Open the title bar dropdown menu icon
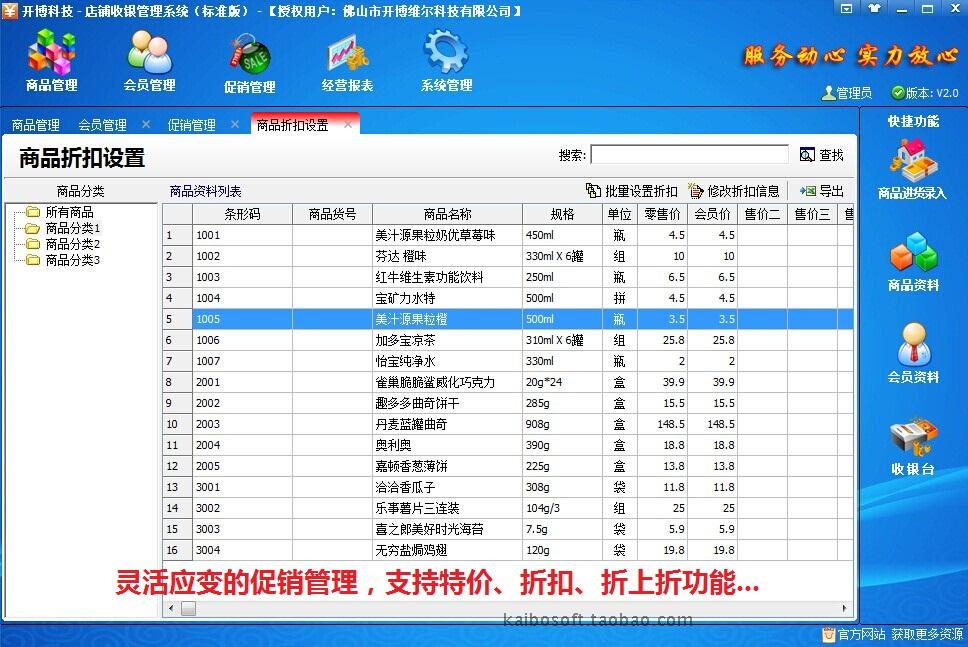The width and height of the screenshot is (968, 647). (847, 9)
